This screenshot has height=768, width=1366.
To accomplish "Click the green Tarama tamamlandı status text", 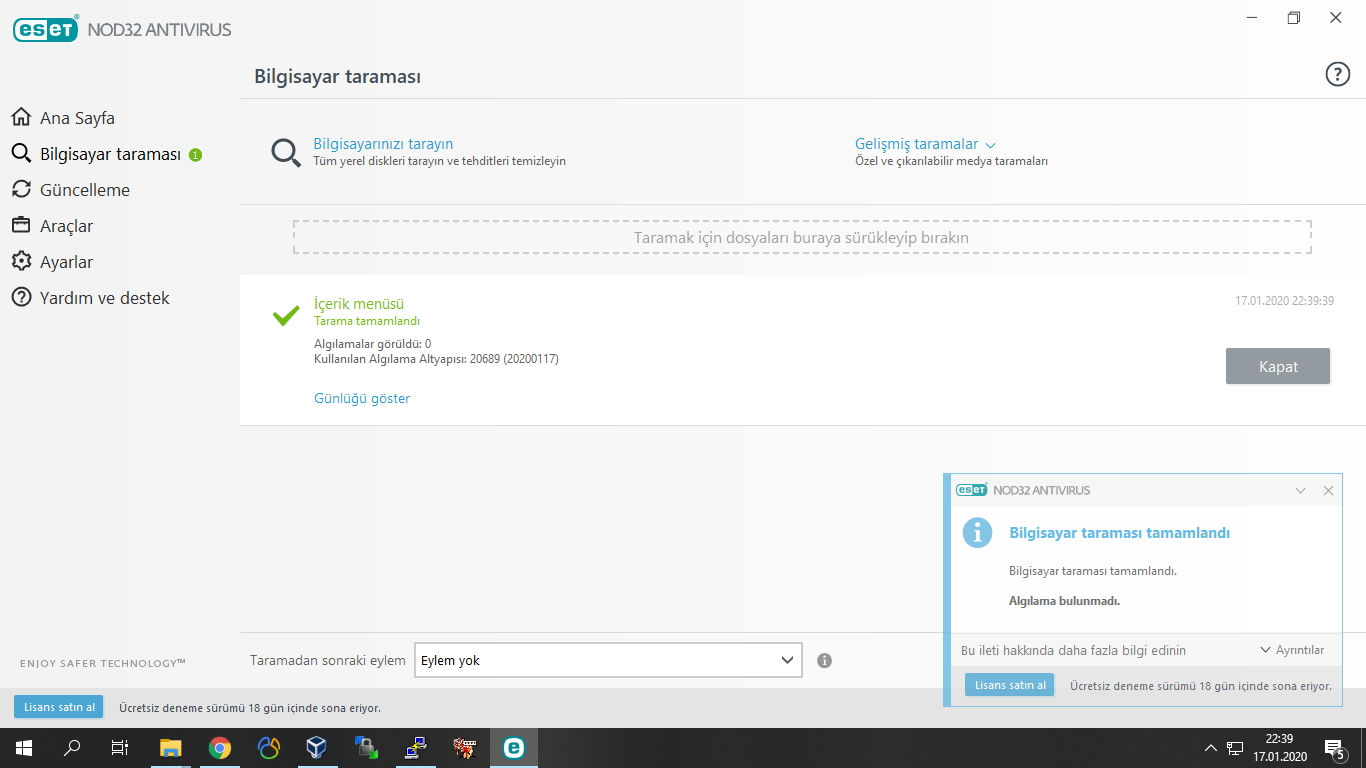I will [x=367, y=321].
